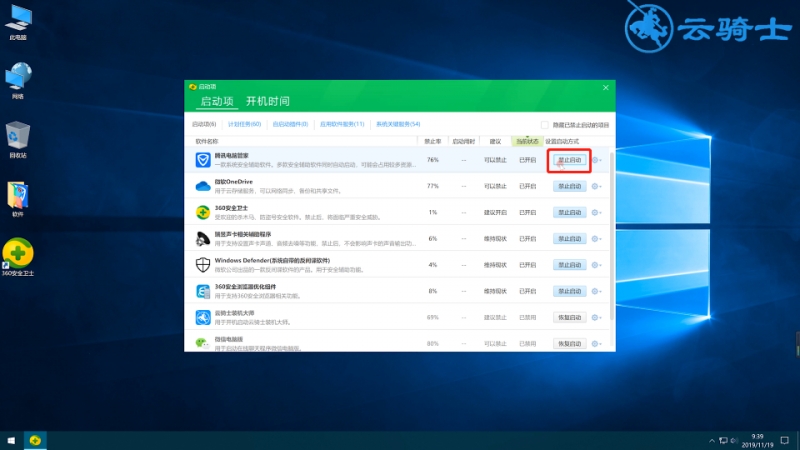Click 微软OneDrive name text
This screenshot has width=800, height=450.
[x=233, y=182]
